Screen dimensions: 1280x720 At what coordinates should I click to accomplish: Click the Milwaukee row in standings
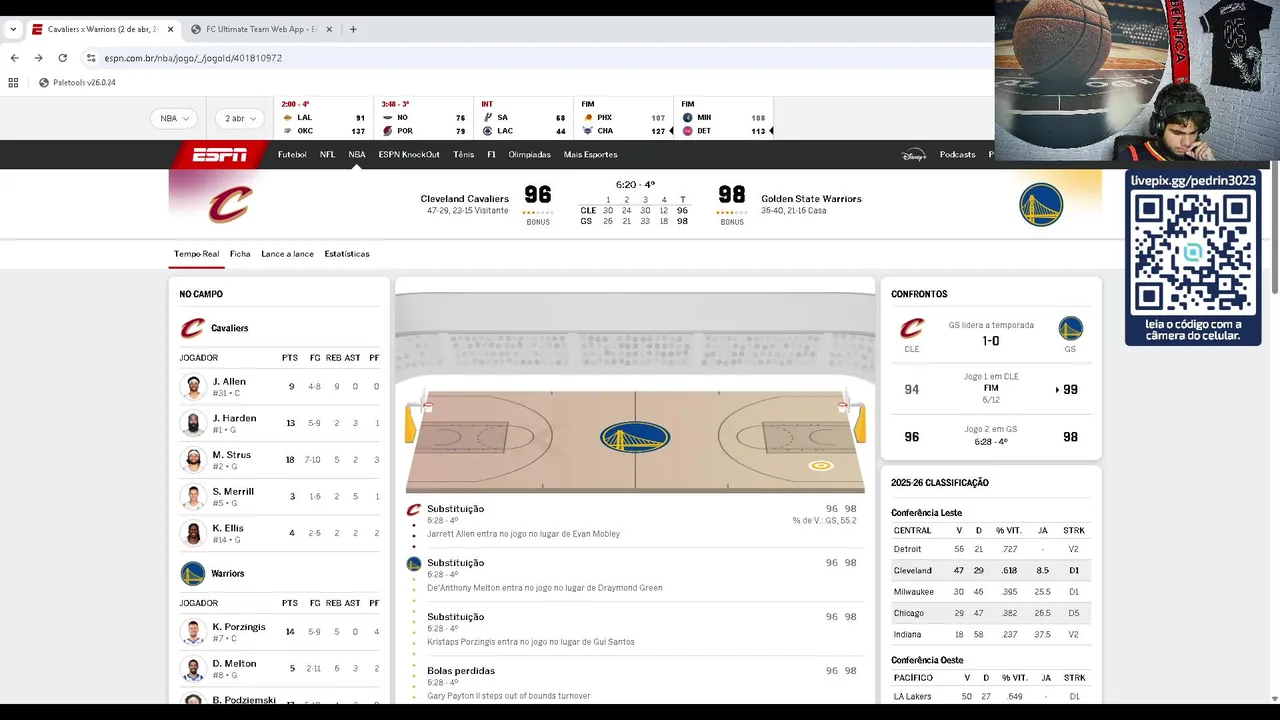[990, 592]
